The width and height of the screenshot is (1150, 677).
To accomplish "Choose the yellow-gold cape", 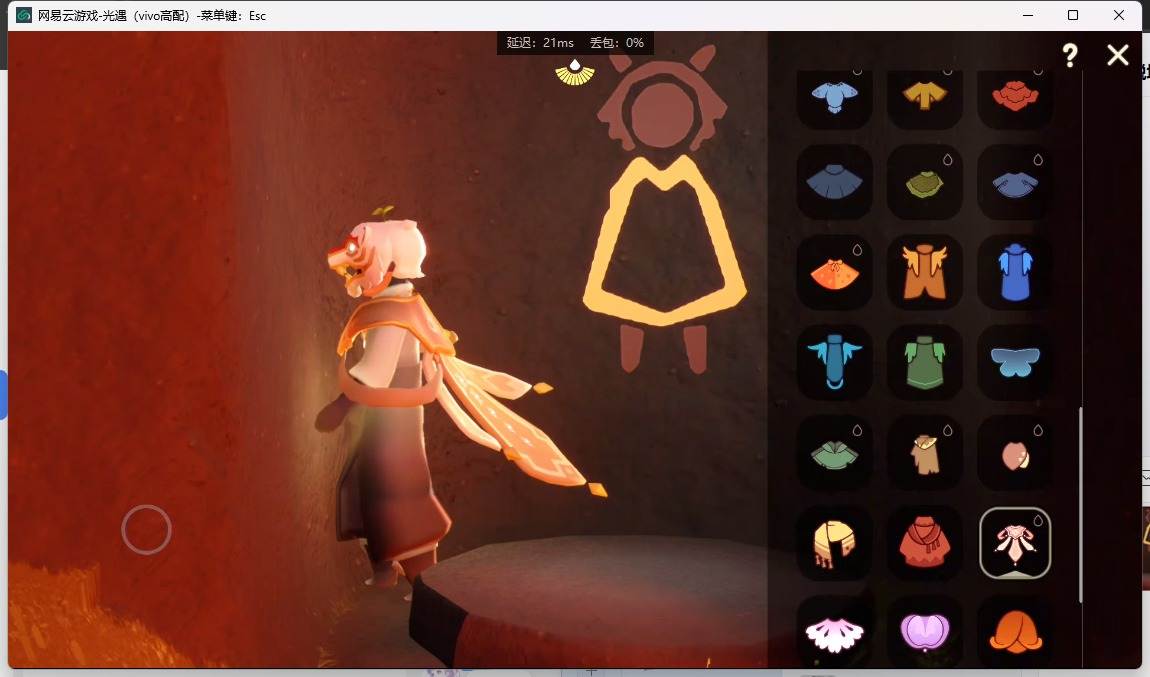I will tap(925, 96).
